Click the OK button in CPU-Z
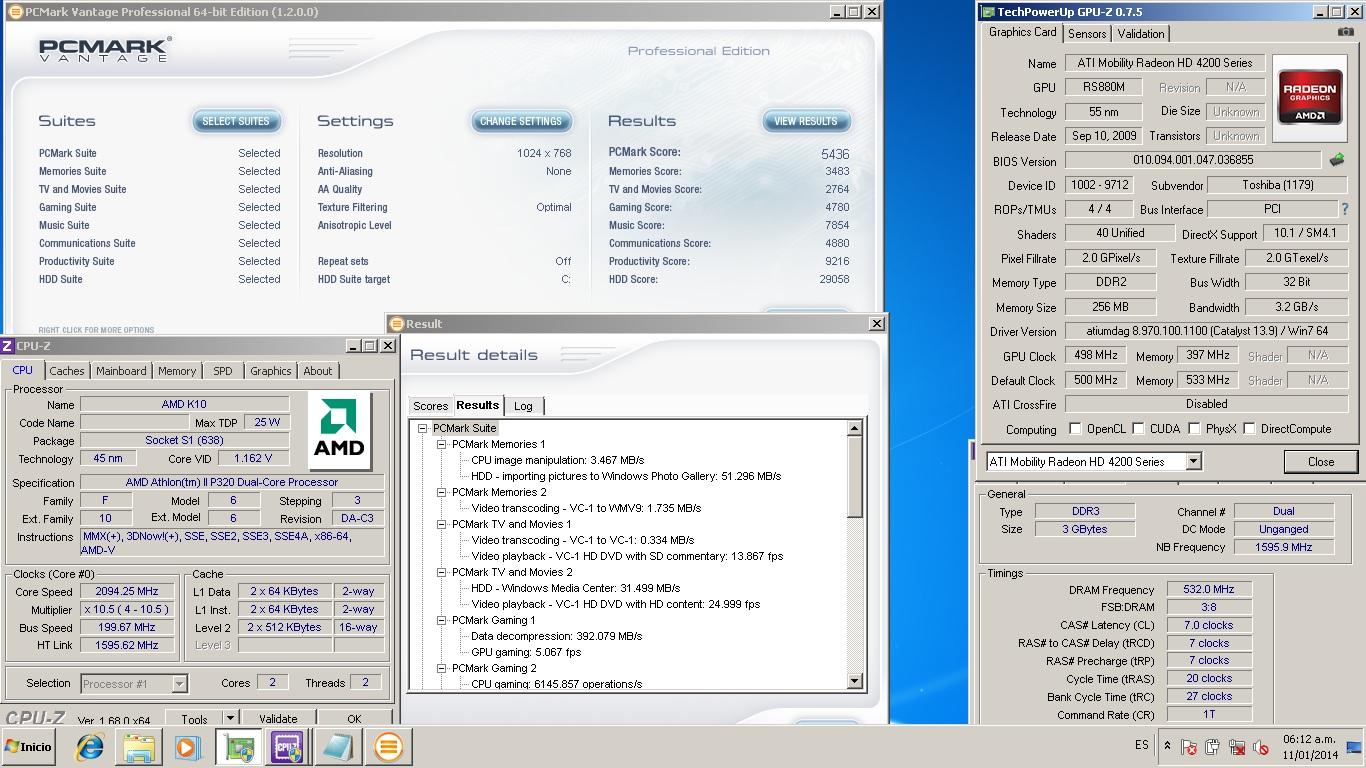Image resolution: width=1366 pixels, height=768 pixels. coord(354,719)
